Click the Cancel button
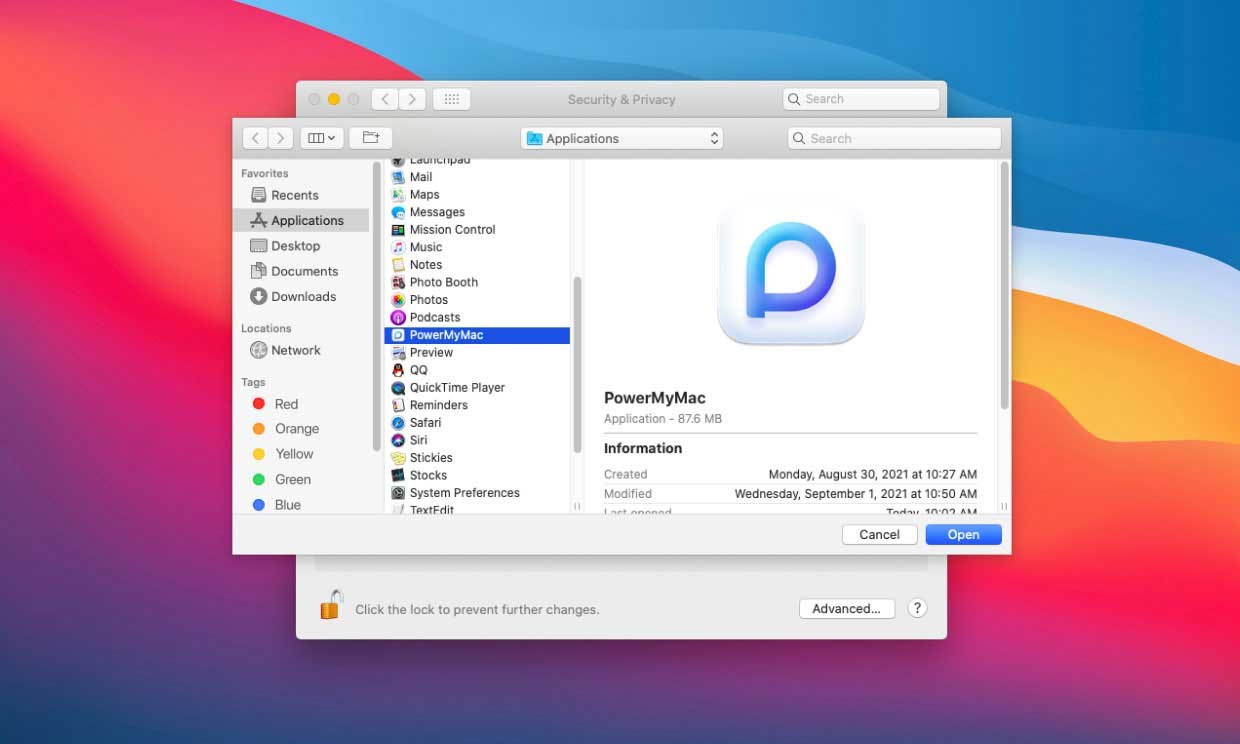The width and height of the screenshot is (1240, 744). pos(879,535)
